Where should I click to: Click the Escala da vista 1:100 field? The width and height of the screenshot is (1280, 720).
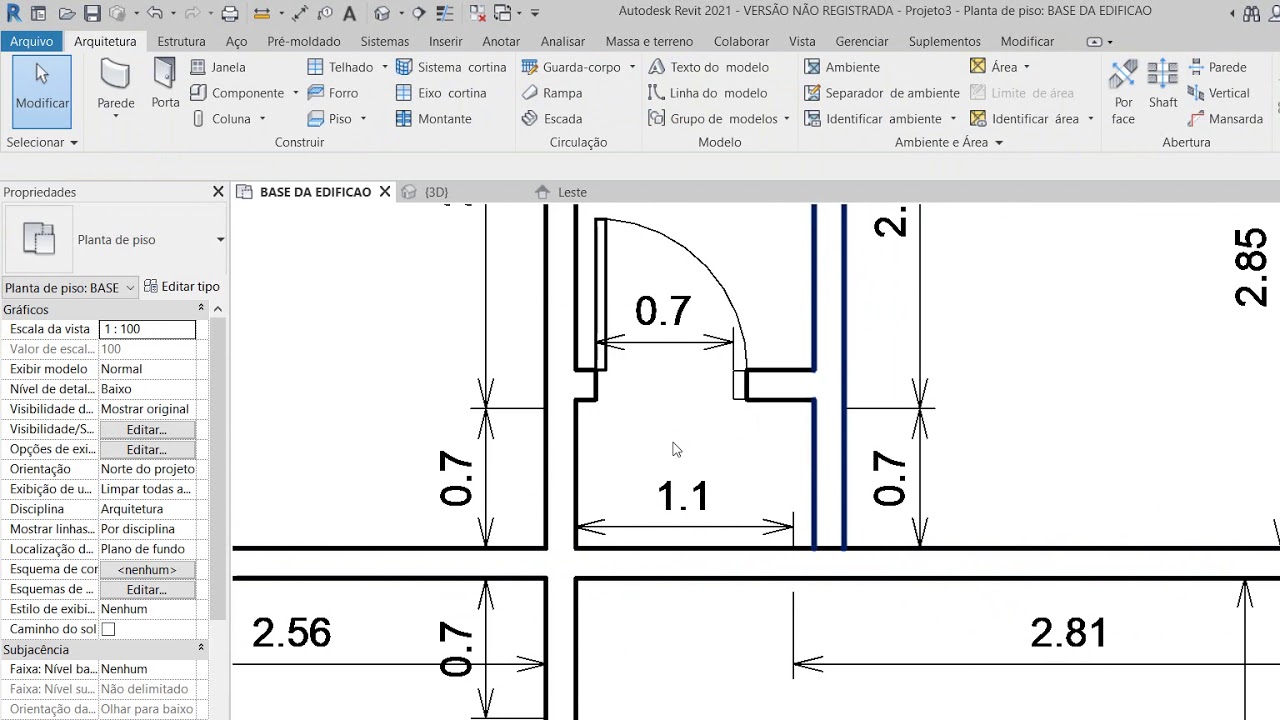click(x=147, y=329)
